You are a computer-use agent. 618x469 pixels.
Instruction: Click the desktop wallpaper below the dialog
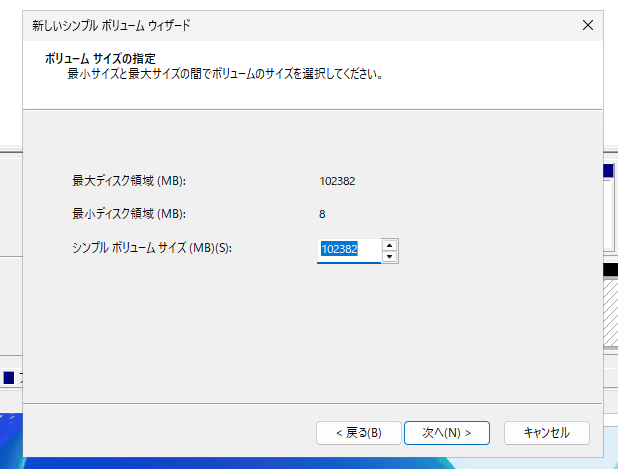[x=300, y=462]
